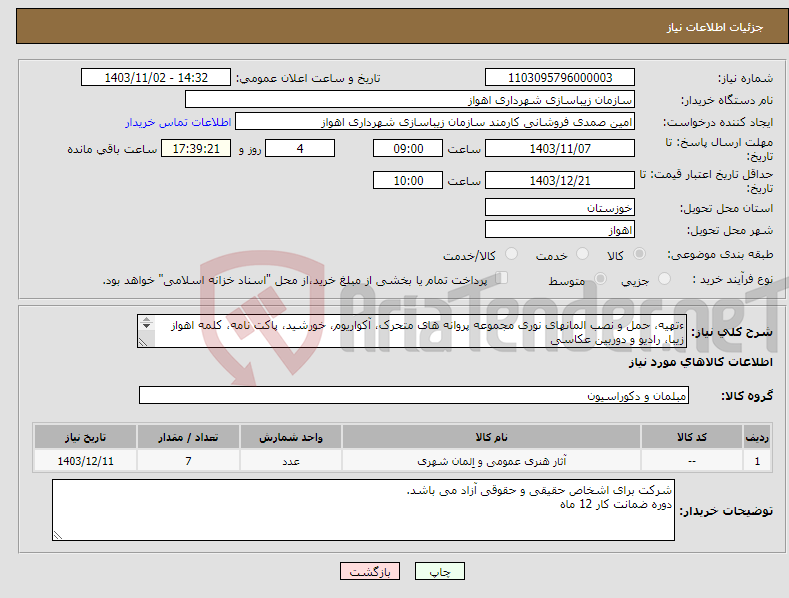Click the جزئیات اطلاعات نیاز header title
The image size is (789, 598).
715,27
